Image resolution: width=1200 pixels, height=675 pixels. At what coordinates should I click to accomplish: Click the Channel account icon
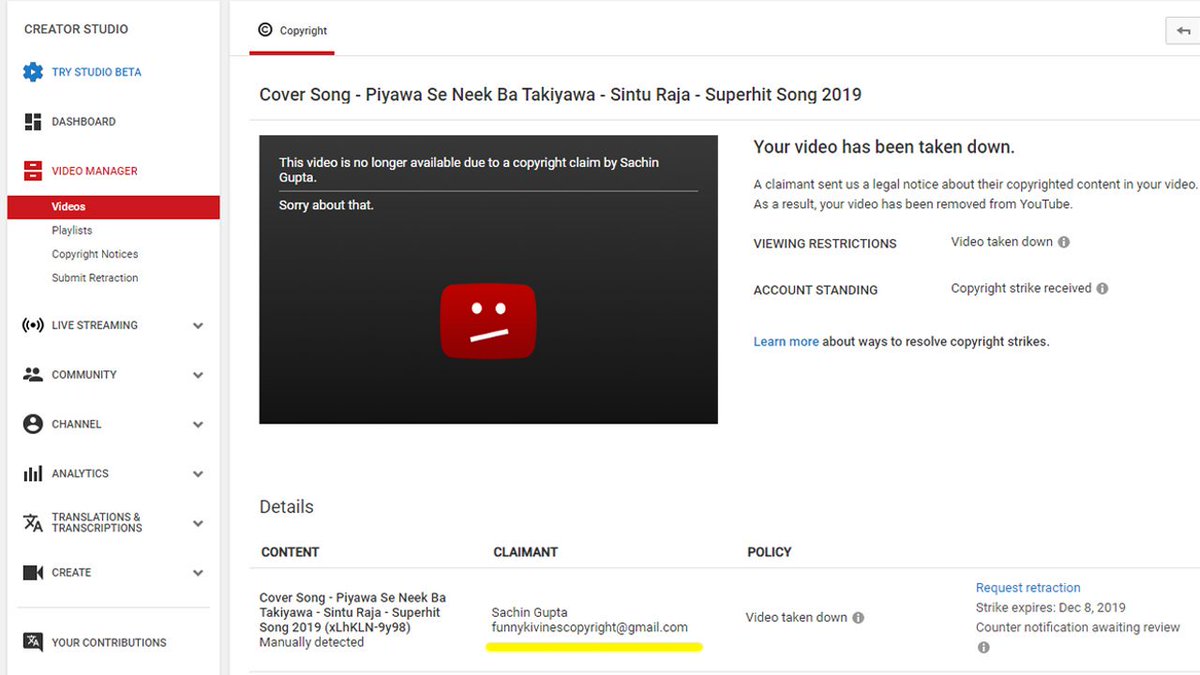click(x=33, y=424)
